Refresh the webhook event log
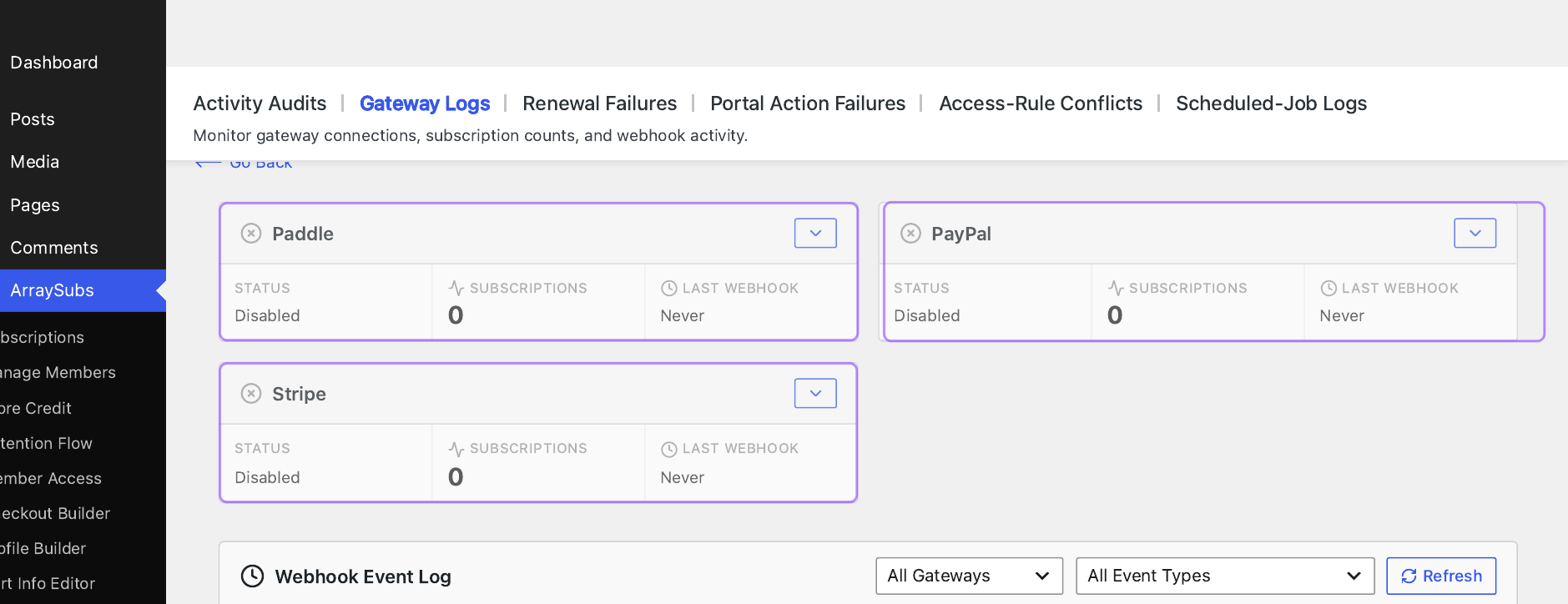 [1441, 576]
